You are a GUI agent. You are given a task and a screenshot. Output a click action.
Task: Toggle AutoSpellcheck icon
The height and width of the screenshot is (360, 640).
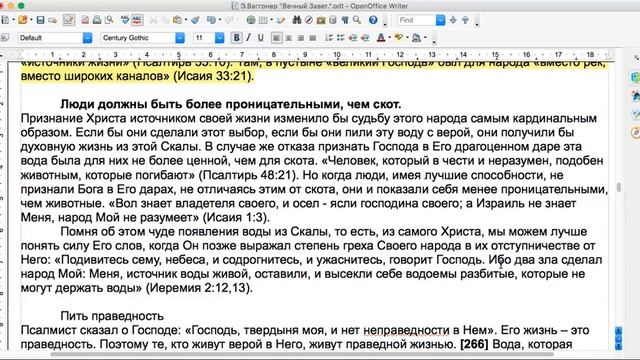(x=137, y=20)
